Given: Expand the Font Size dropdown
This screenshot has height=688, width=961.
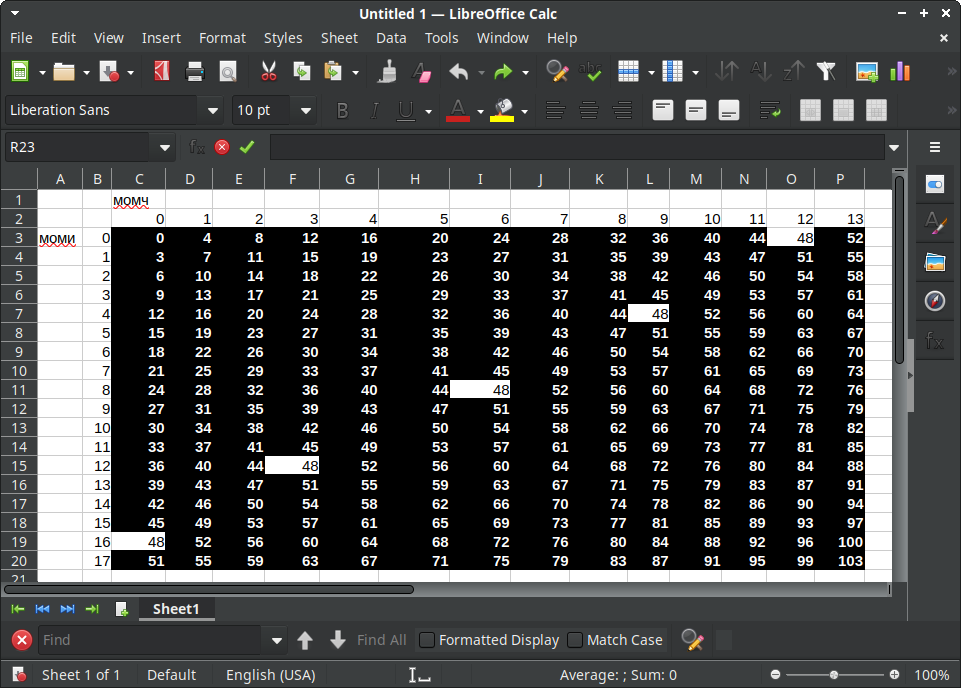Looking at the screenshot, I should (x=305, y=111).
